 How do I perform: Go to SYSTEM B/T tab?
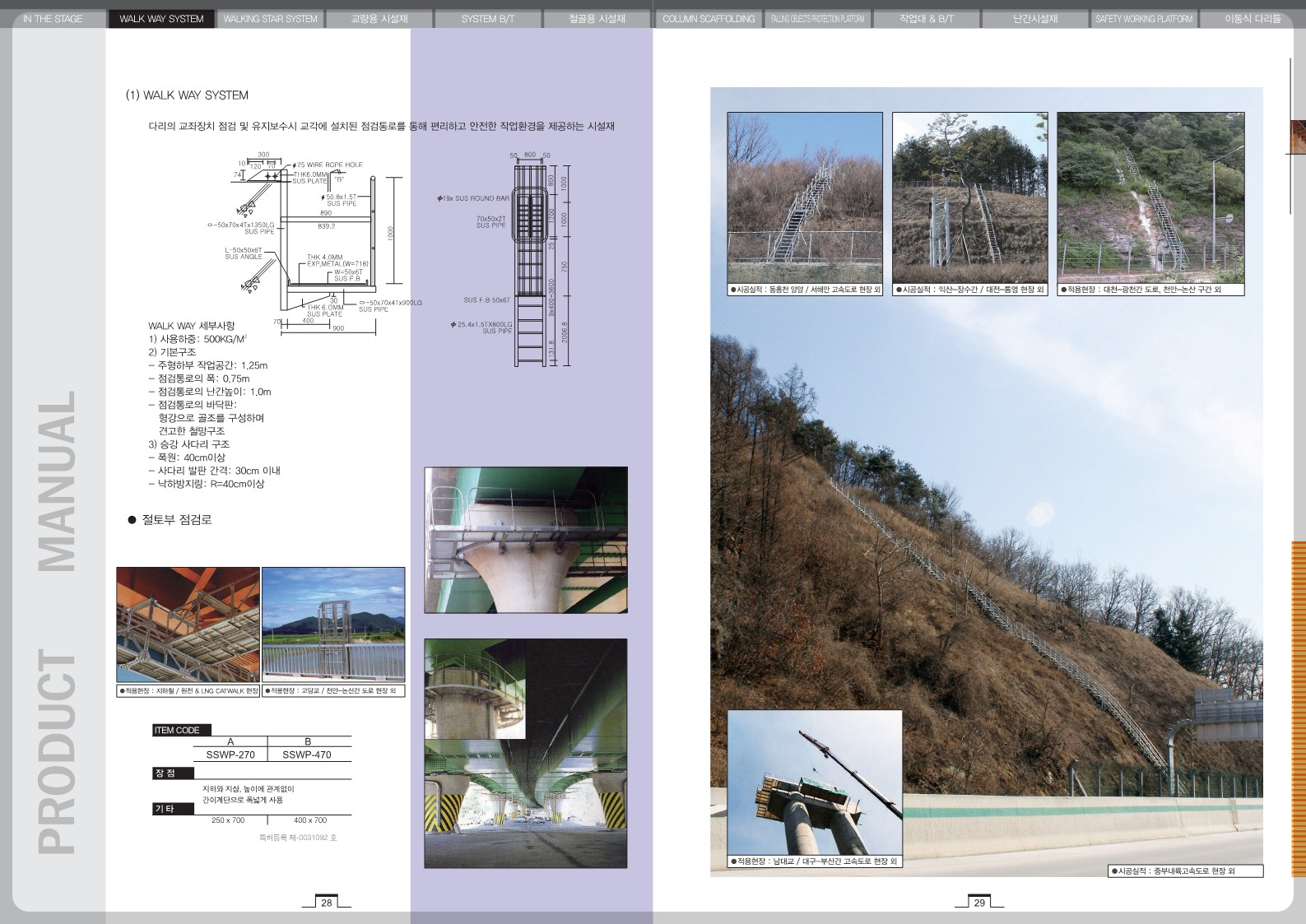488,19
